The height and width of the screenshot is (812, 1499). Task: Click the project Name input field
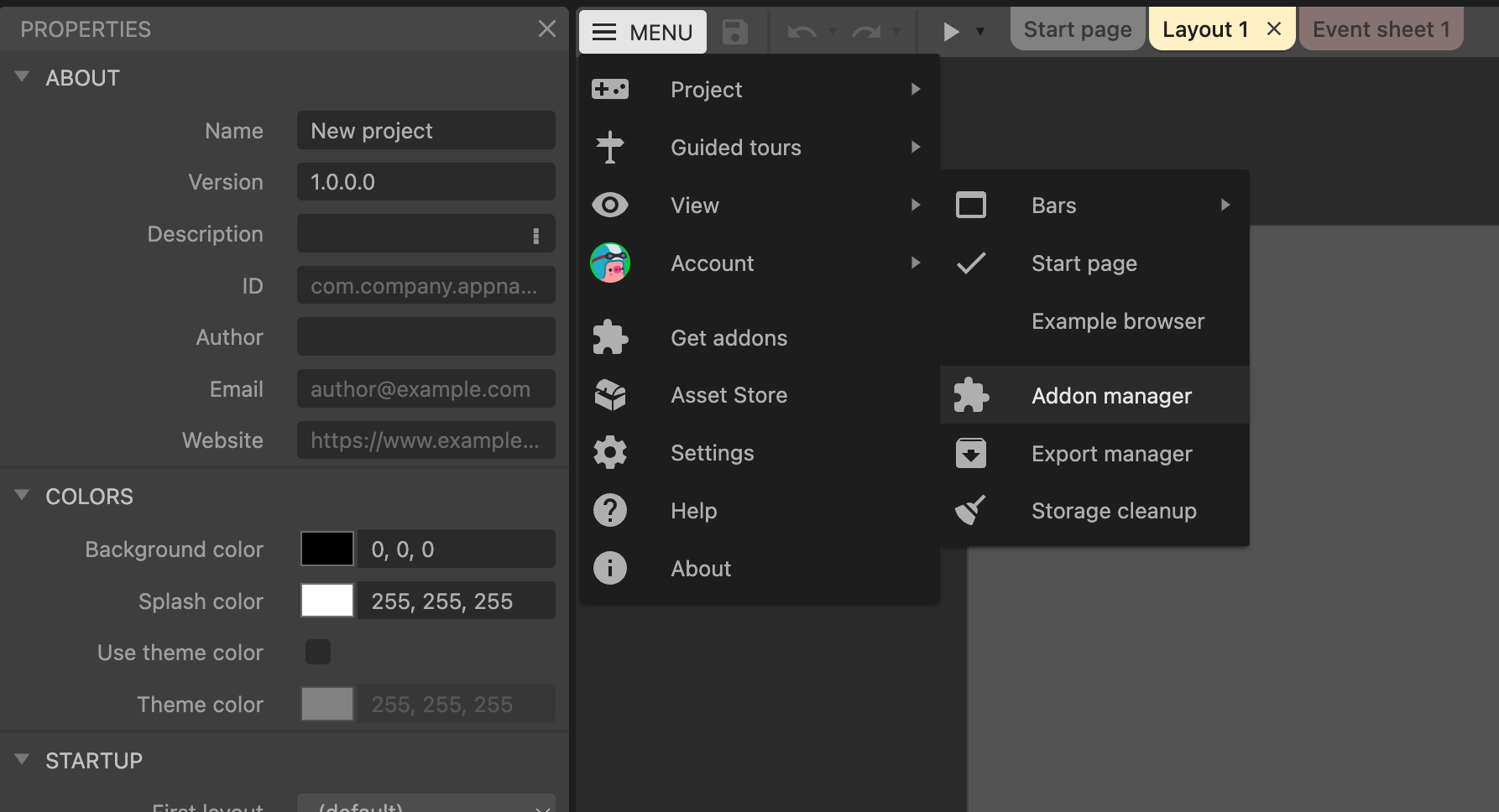[426, 131]
